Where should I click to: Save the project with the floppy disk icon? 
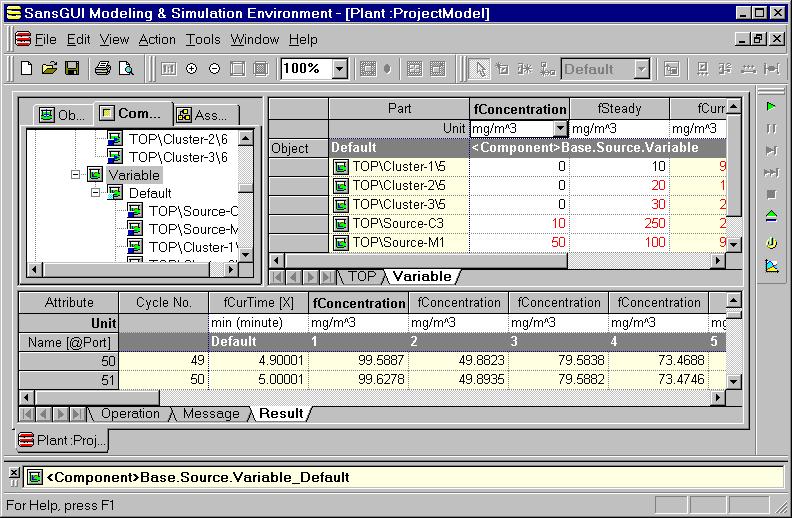72,69
